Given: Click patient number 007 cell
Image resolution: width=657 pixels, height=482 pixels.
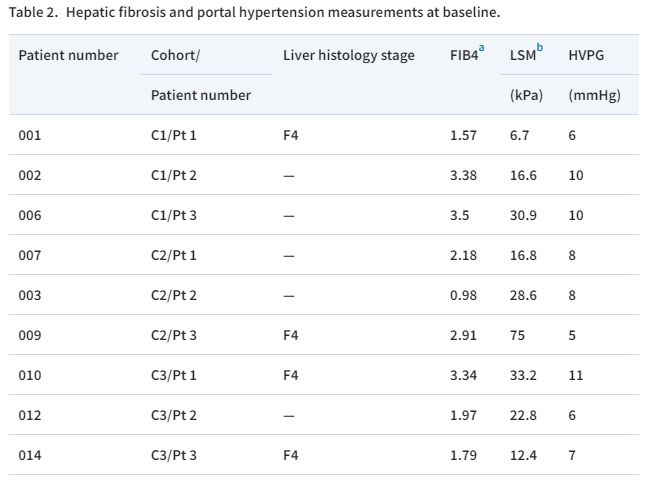Looking at the screenshot, I should click(x=30, y=255).
